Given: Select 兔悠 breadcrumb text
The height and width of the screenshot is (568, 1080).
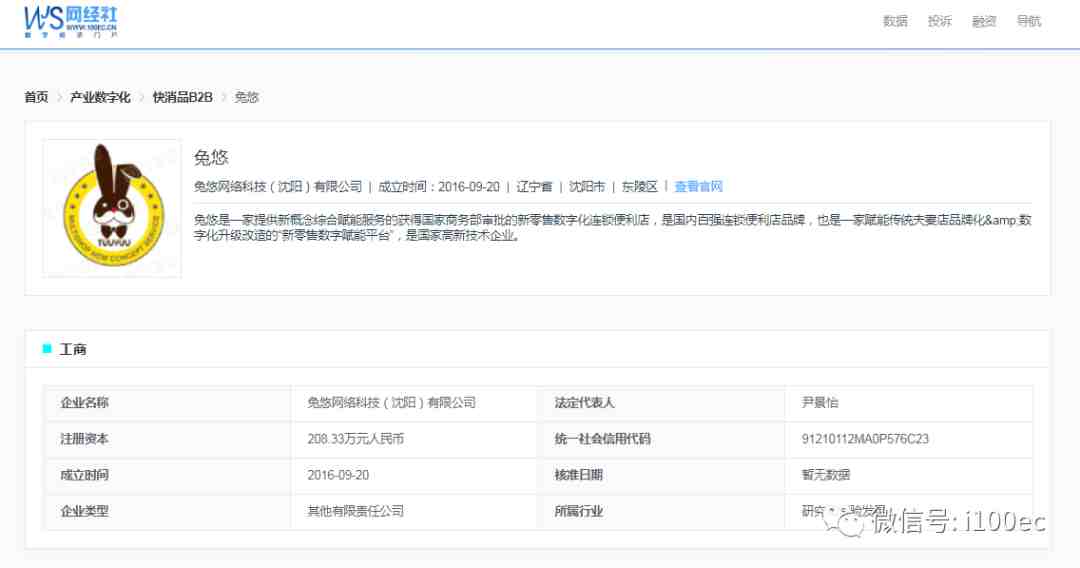Looking at the screenshot, I should click(x=247, y=97).
